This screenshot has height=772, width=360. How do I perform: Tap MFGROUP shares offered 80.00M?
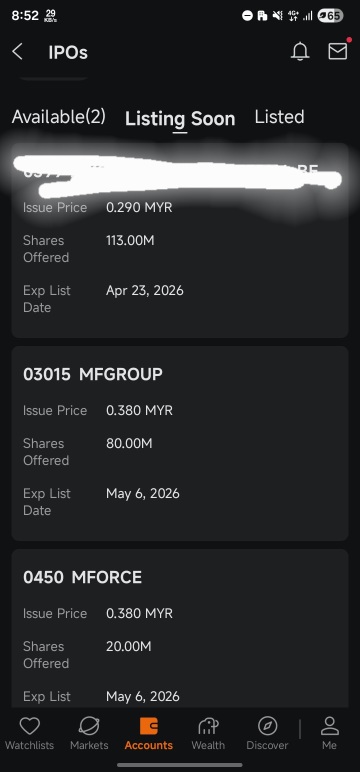point(129,443)
